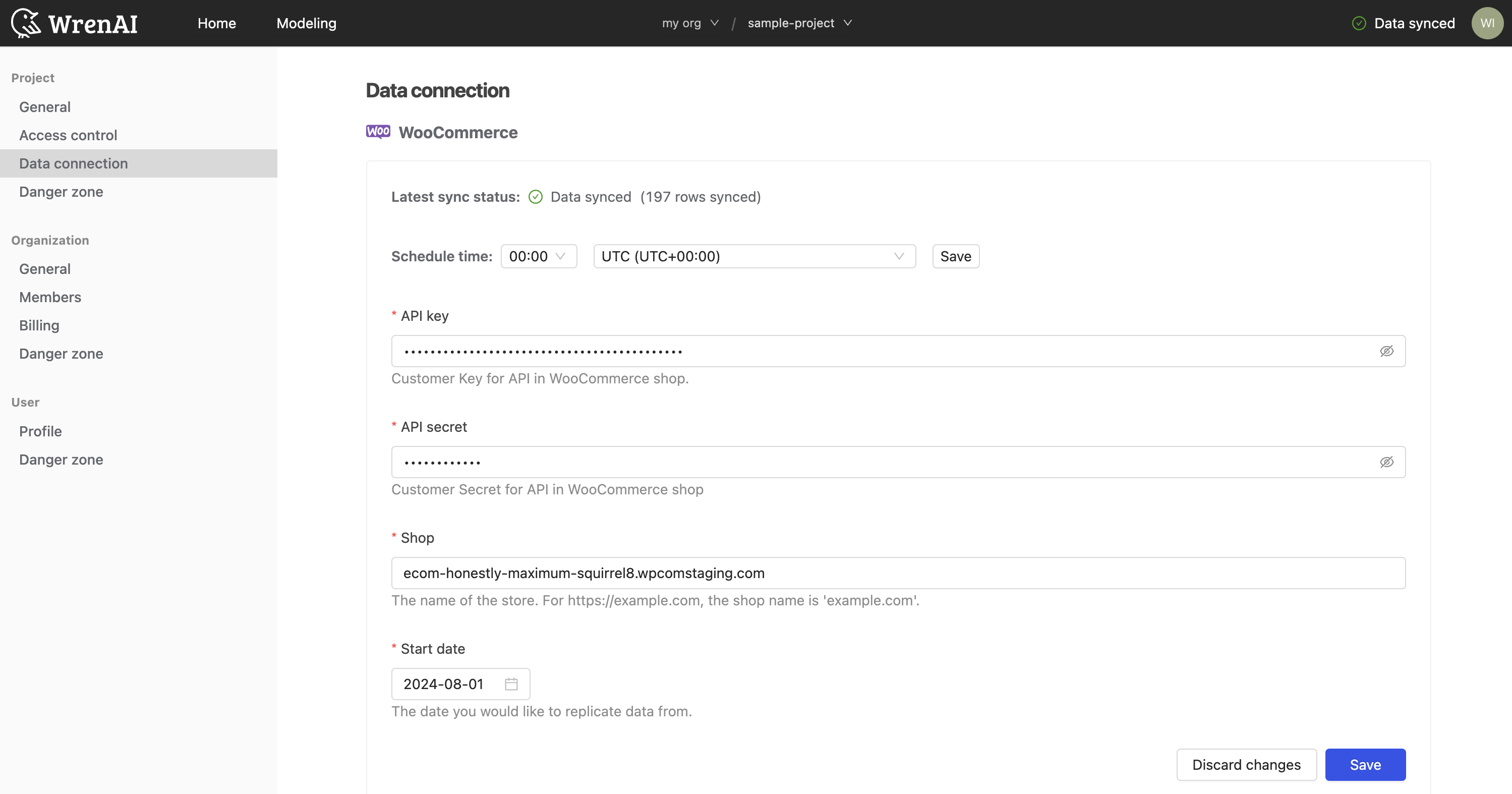
Task: Go to Home in top navigation
Action: point(216,24)
